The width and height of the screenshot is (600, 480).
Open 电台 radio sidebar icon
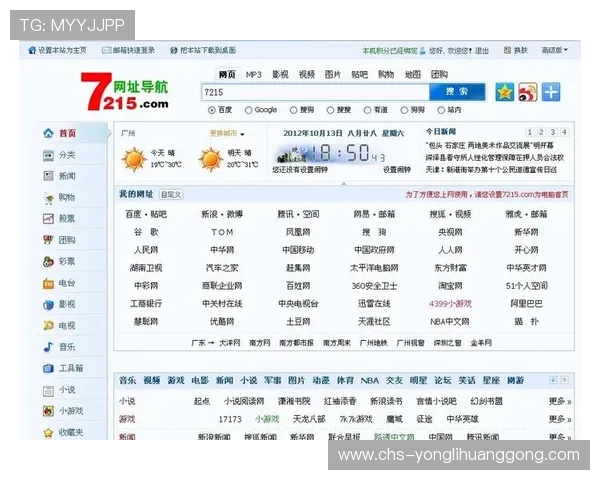(x=48, y=284)
